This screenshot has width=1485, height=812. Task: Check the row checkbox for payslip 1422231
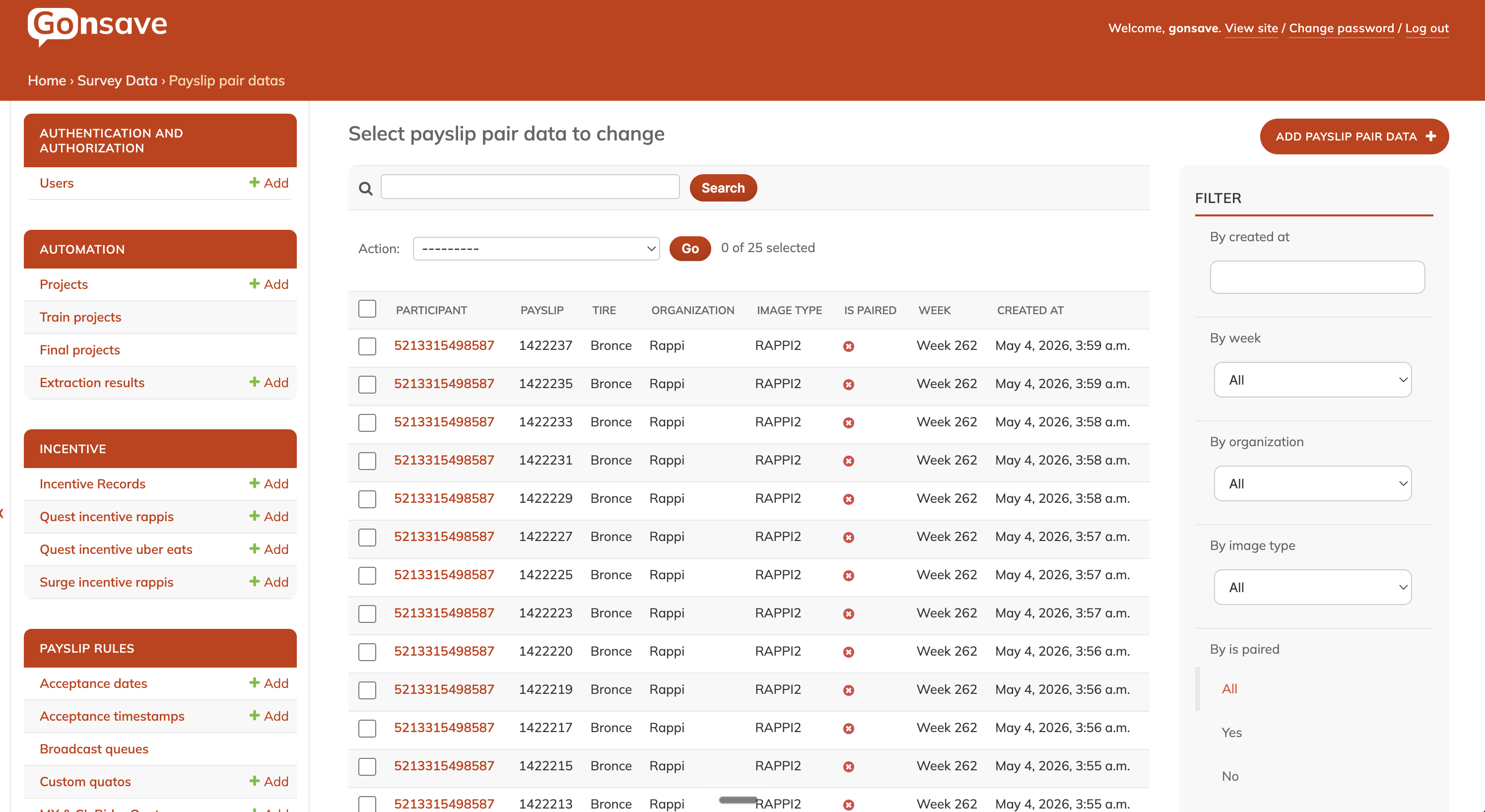[x=367, y=461]
